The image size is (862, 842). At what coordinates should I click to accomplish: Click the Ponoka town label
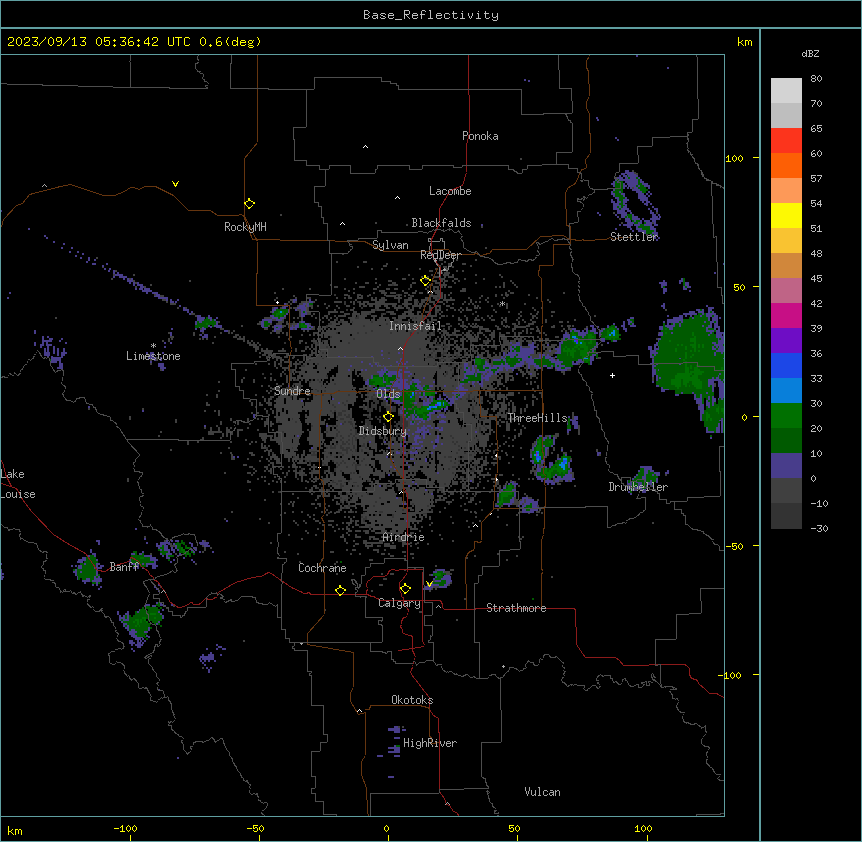[x=480, y=136]
